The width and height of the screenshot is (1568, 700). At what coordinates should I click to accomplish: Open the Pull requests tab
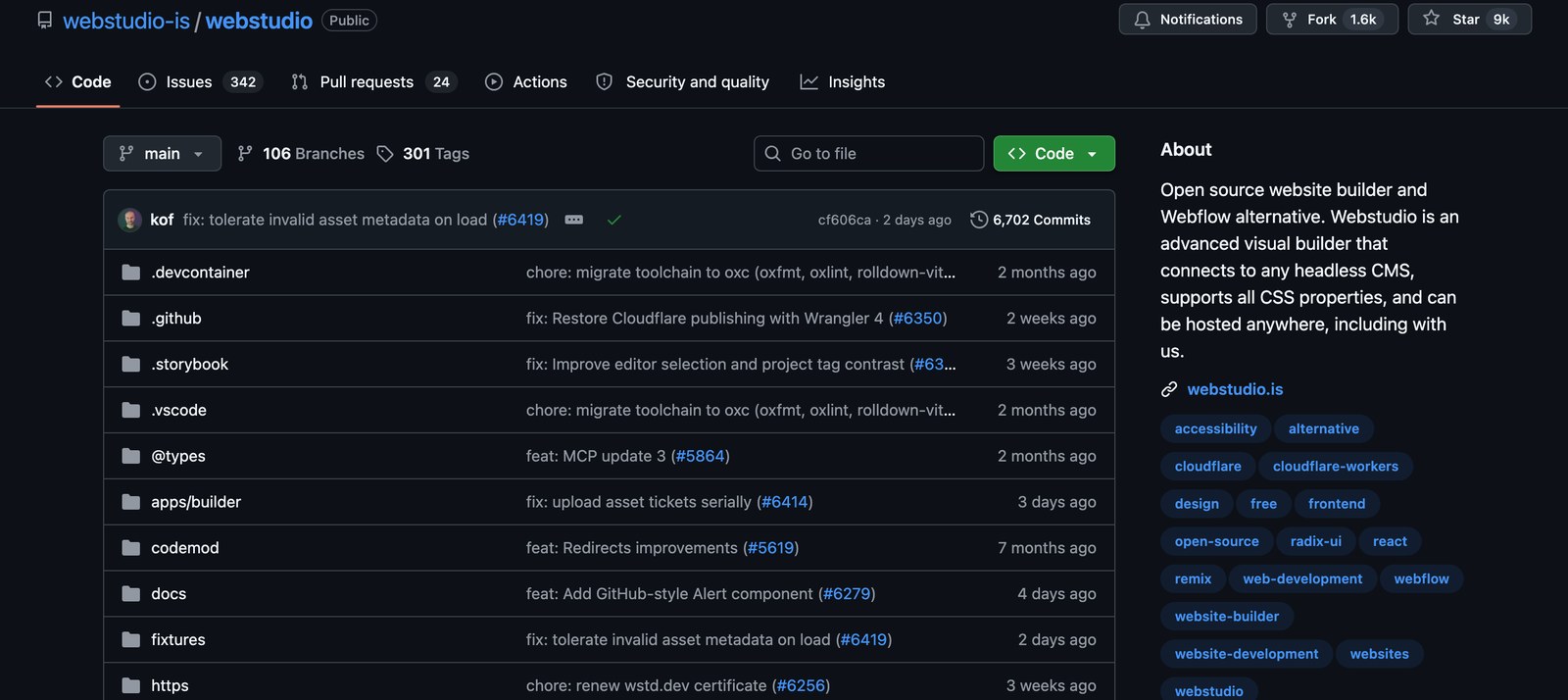(x=373, y=81)
